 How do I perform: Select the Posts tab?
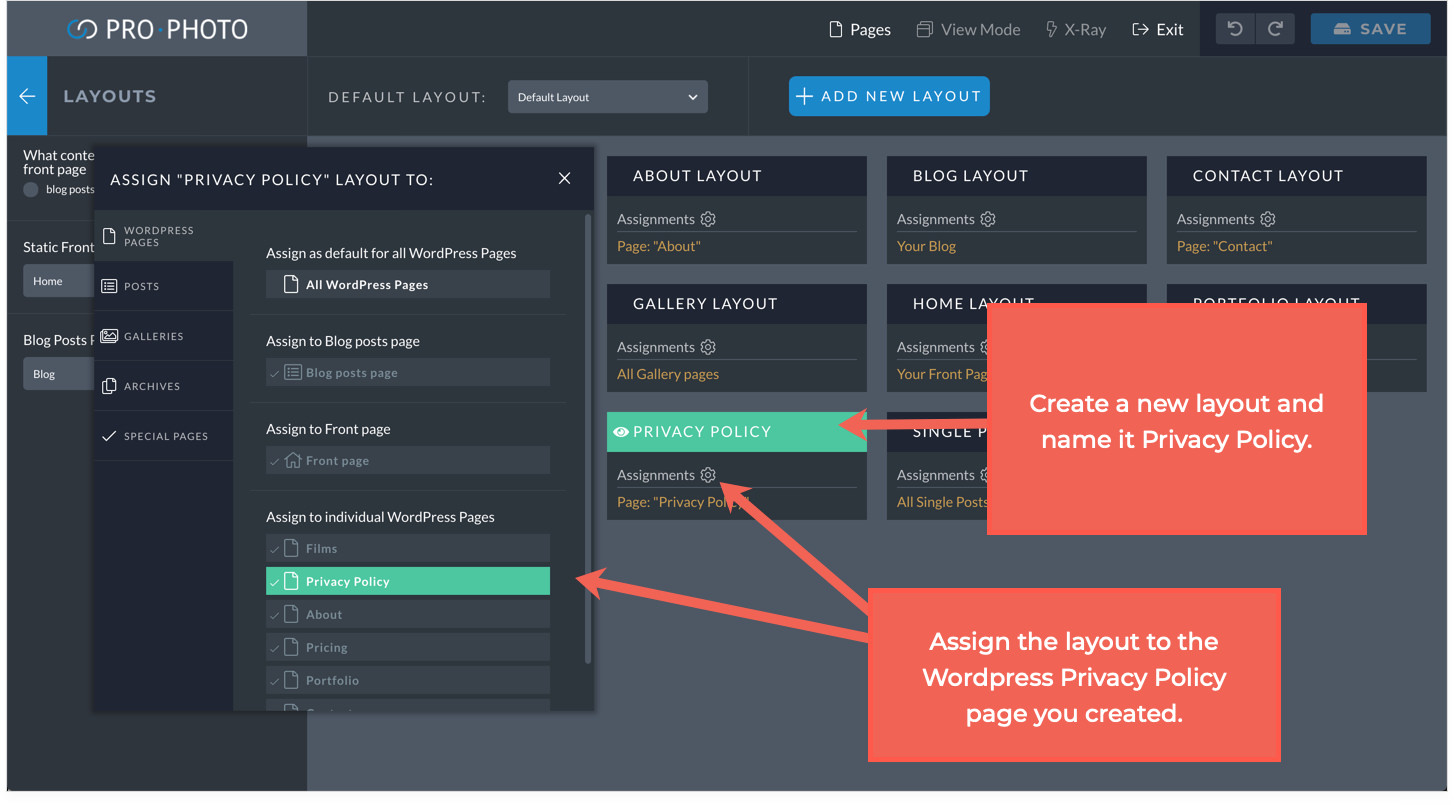click(x=163, y=286)
